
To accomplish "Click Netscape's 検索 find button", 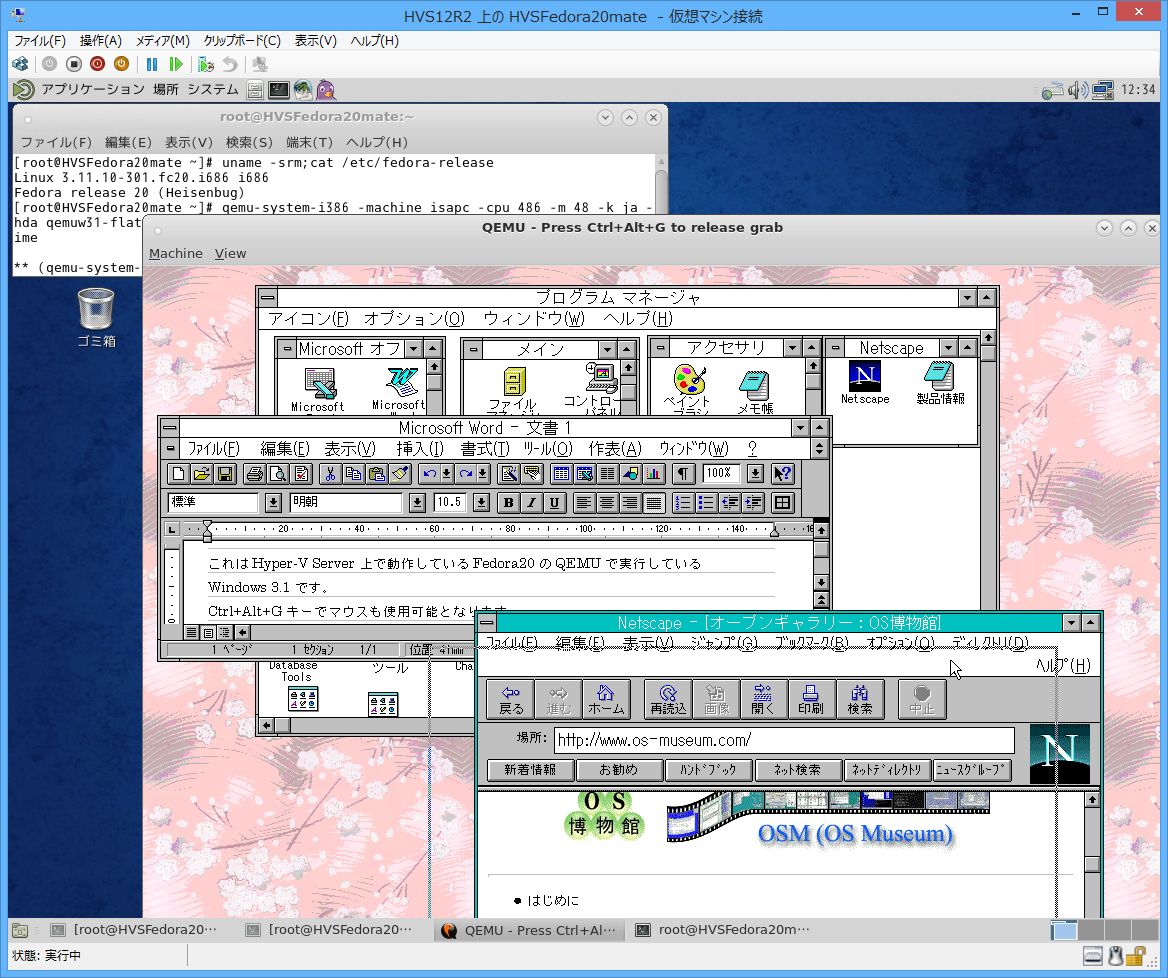I will coord(860,699).
